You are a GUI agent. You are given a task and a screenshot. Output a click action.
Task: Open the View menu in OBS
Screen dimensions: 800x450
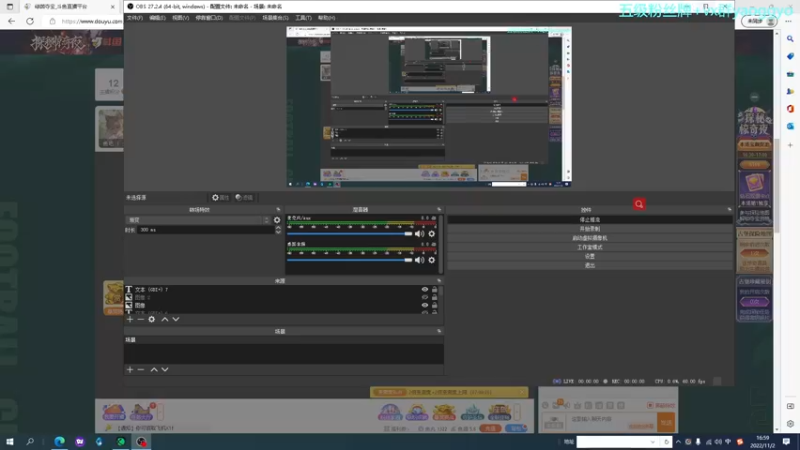pos(180,18)
